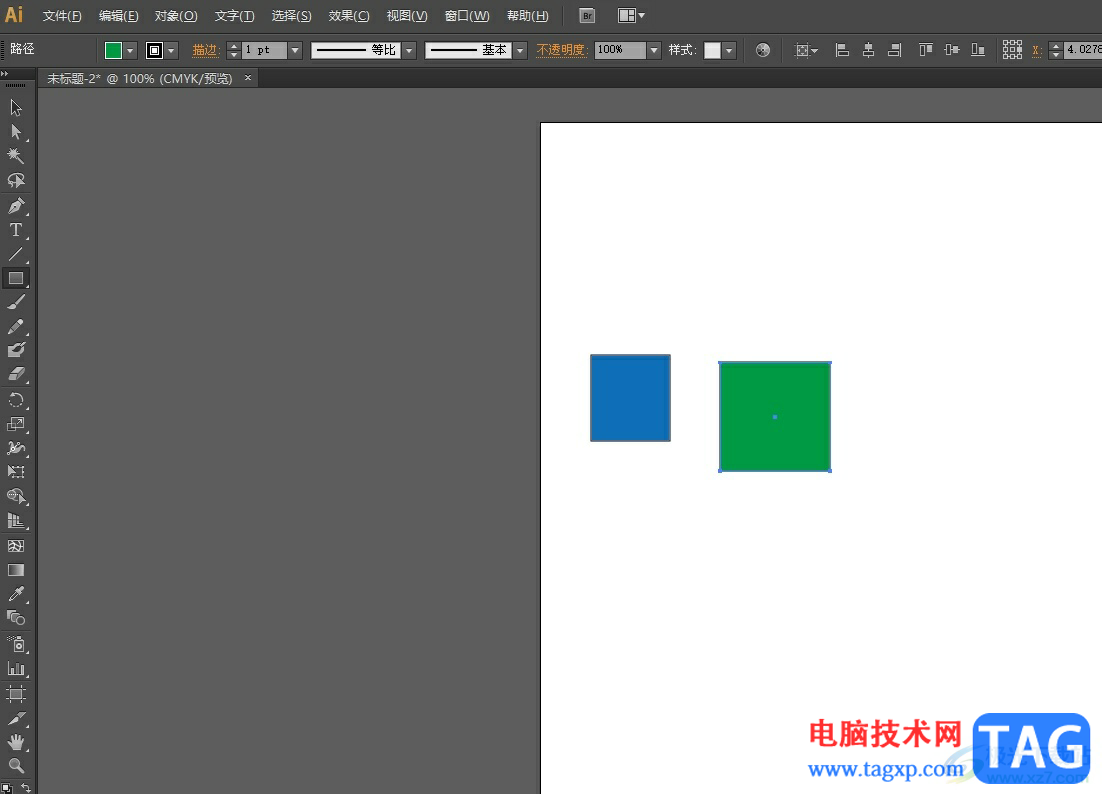This screenshot has width=1102, height=794.
Task: Select the Direct Selection tool
Action: (x=16, y=132)
